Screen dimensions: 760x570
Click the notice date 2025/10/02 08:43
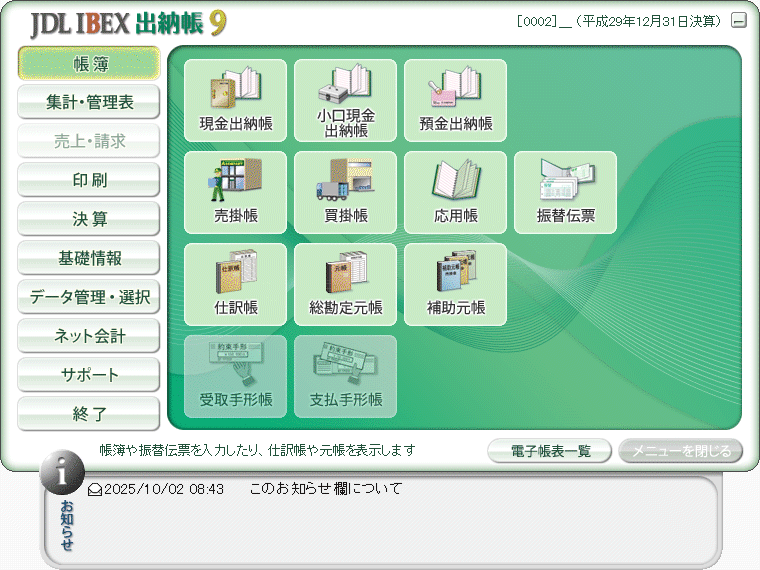click(x=164, y=489)
